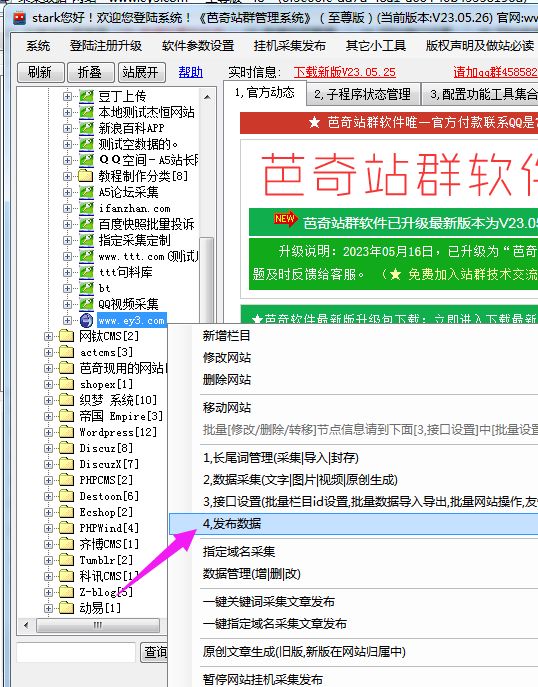Select 修改网站 in the context menu

[227, 358]
